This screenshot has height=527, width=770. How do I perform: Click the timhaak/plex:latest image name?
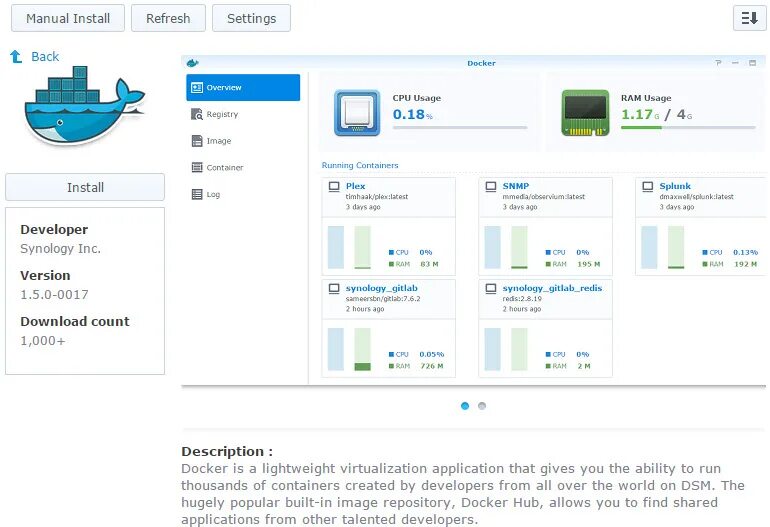[377, 196]
